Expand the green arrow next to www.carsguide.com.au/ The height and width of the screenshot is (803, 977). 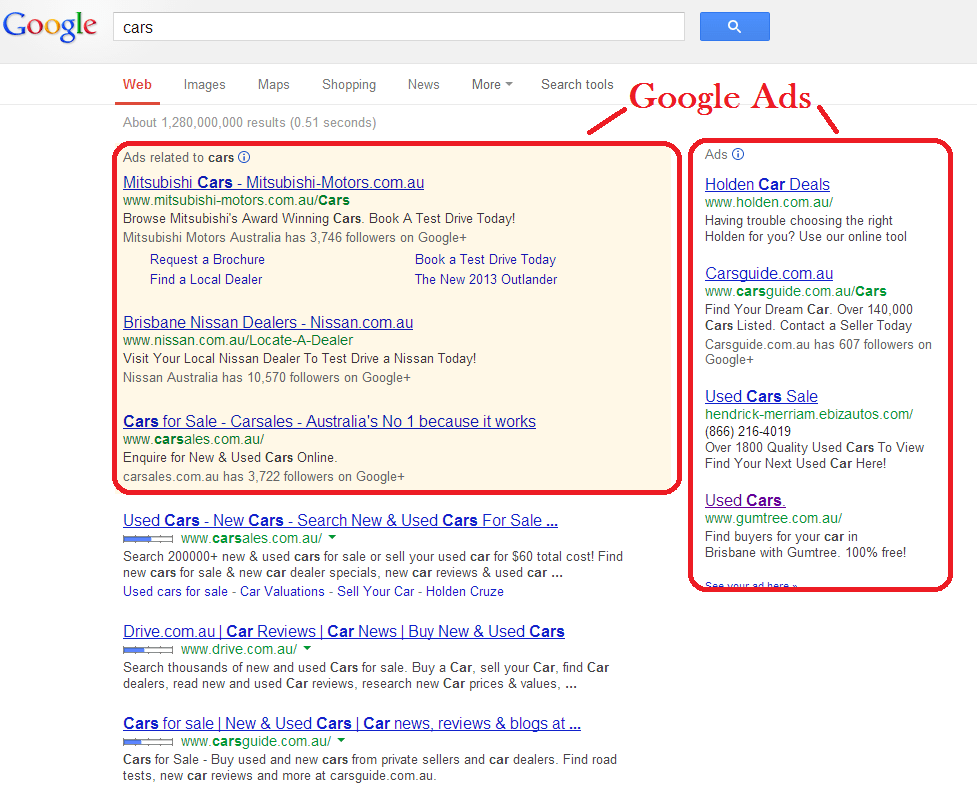coord(341,740)
